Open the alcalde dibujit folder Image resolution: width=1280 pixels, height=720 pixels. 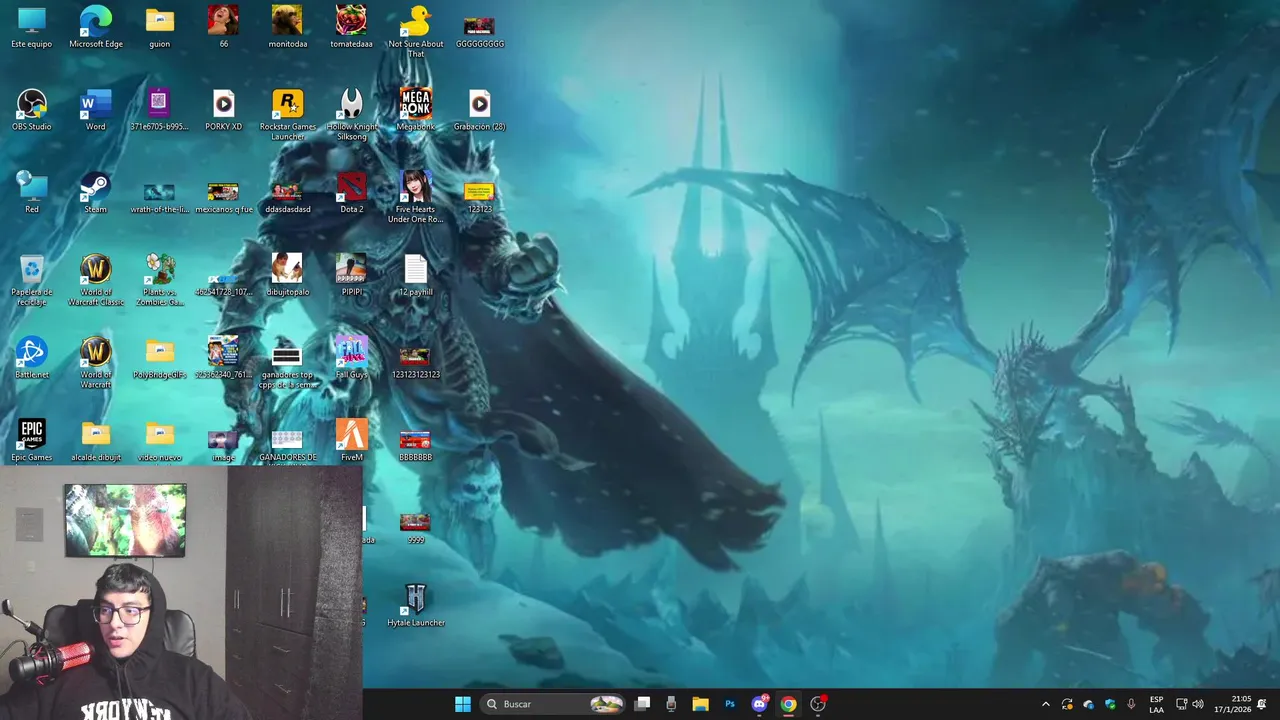(96, 442)
